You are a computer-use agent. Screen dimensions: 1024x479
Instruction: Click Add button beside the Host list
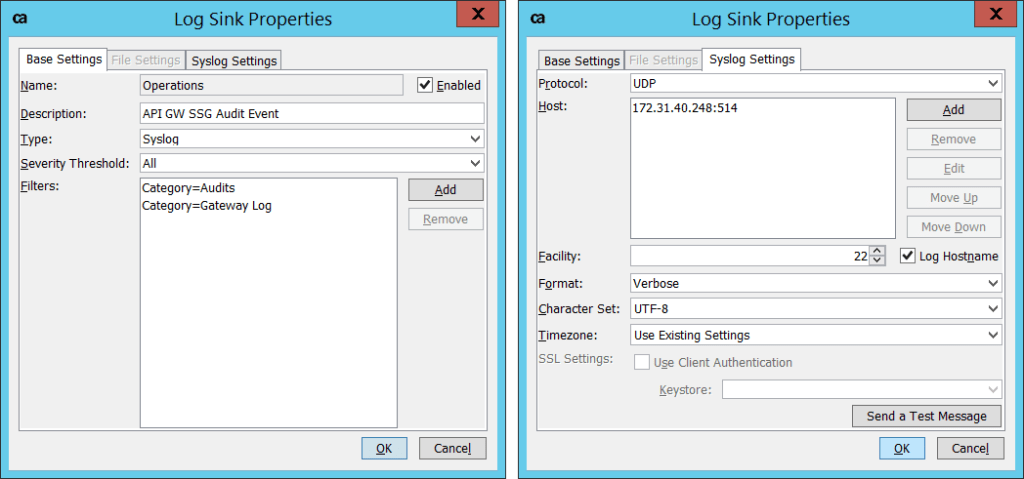[x=953, y=110]
